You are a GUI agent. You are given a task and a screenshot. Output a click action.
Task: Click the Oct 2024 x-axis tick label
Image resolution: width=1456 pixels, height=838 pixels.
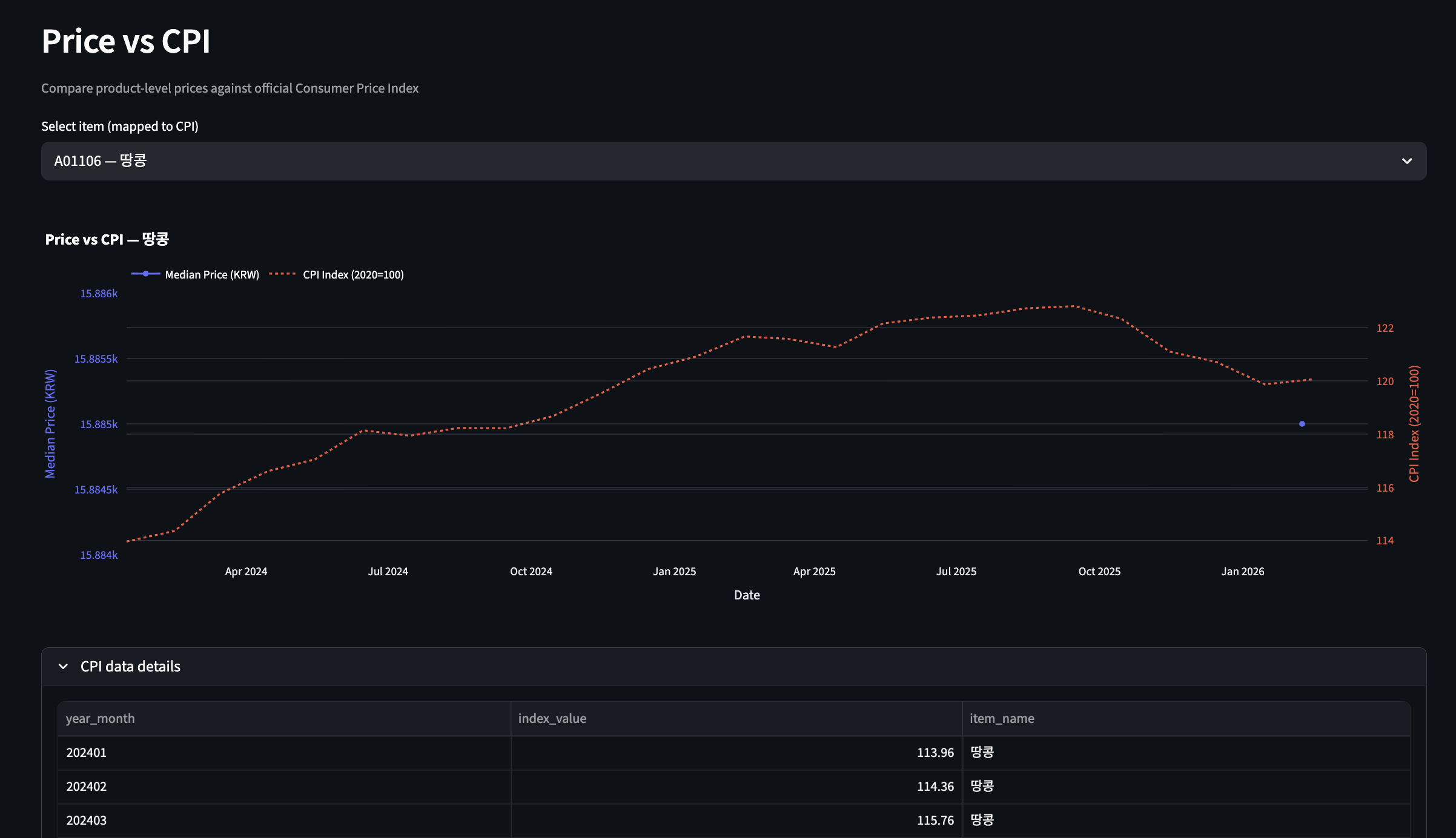click(531, 572)
